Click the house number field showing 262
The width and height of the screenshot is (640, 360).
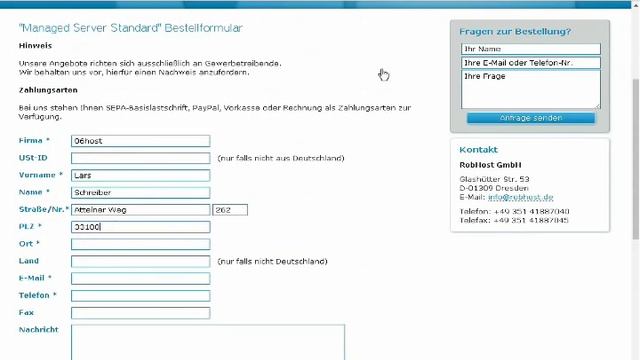(x=230, y=210)
